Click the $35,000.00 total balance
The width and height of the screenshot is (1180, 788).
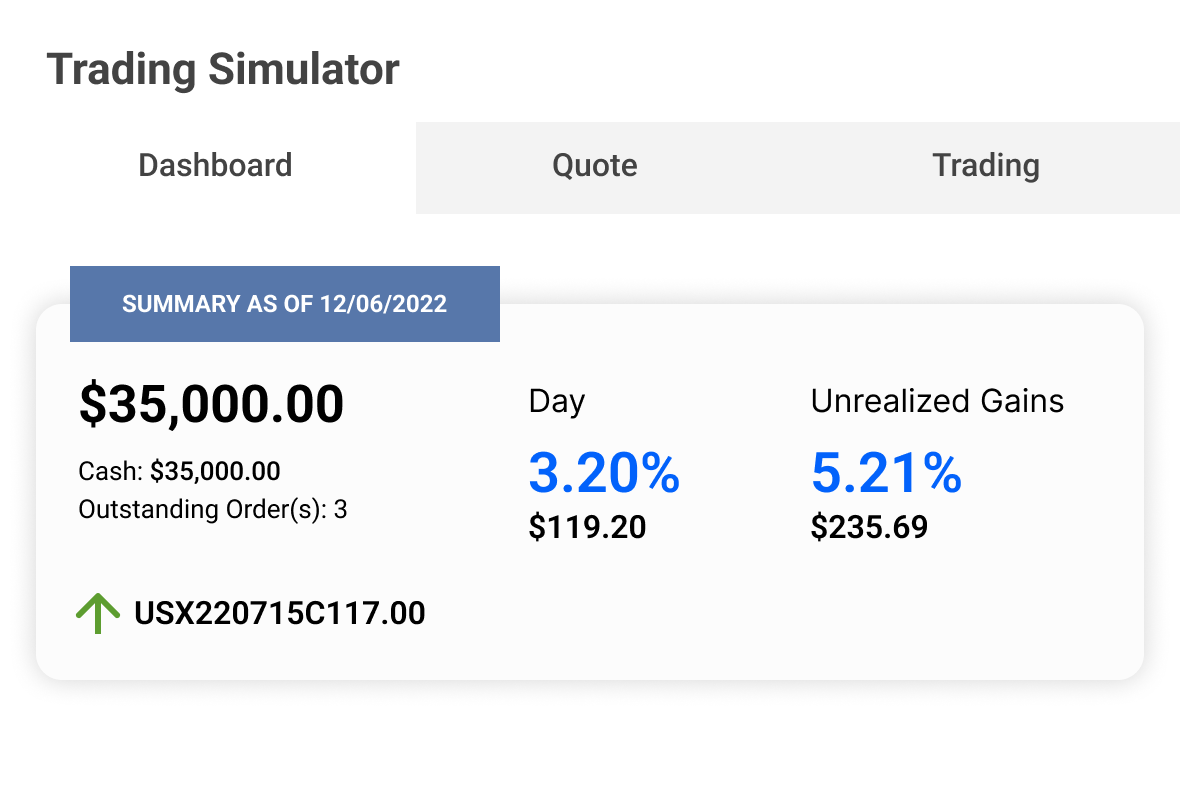pos(211,404)
